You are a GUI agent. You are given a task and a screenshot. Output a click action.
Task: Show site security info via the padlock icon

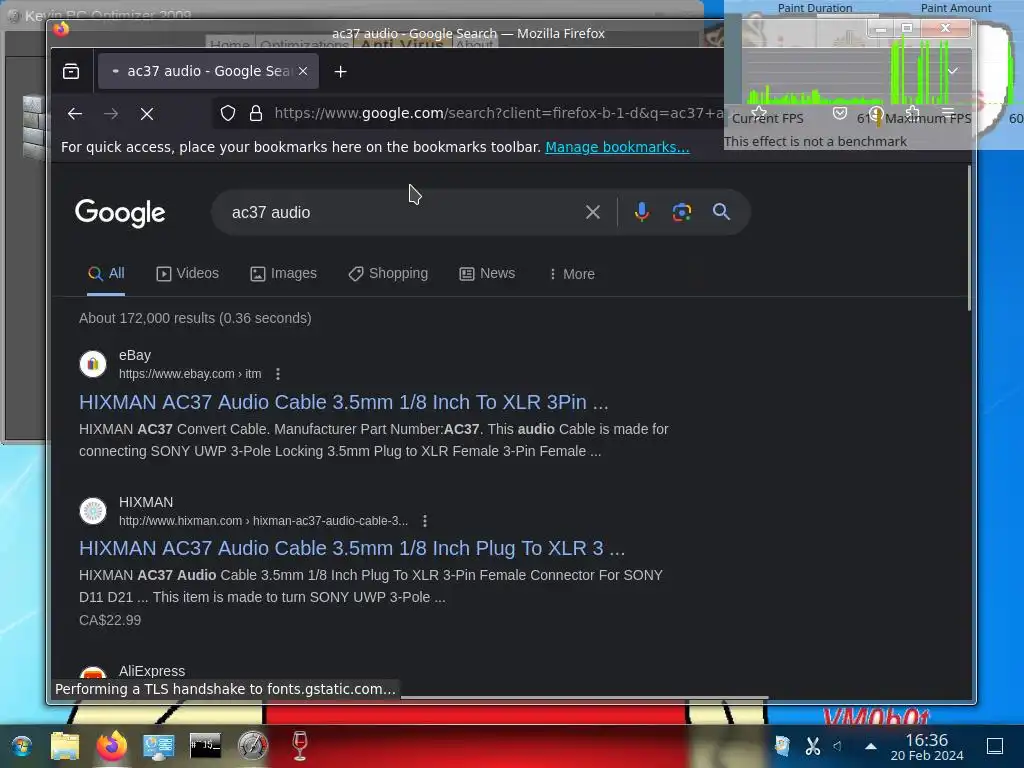pyautogui.click(x=256, y=113)
